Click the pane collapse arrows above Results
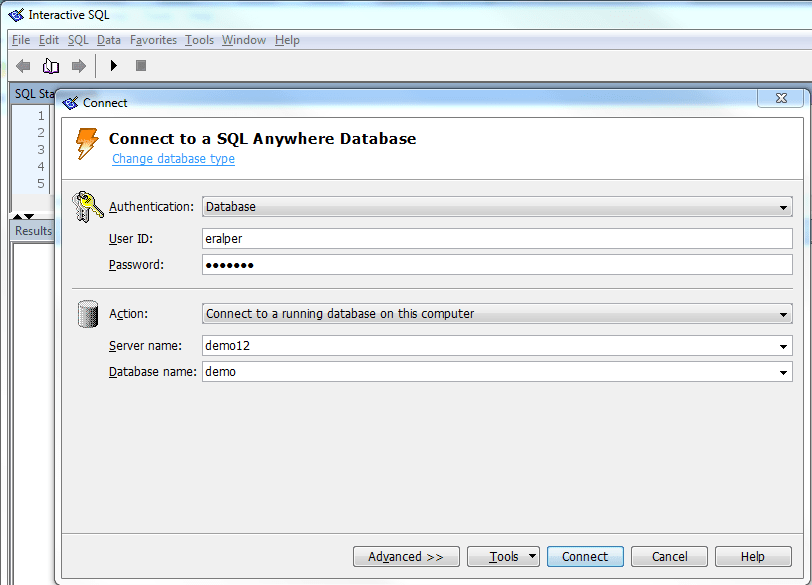Screen dimensions: 812x585 click(x=24, y=216)
